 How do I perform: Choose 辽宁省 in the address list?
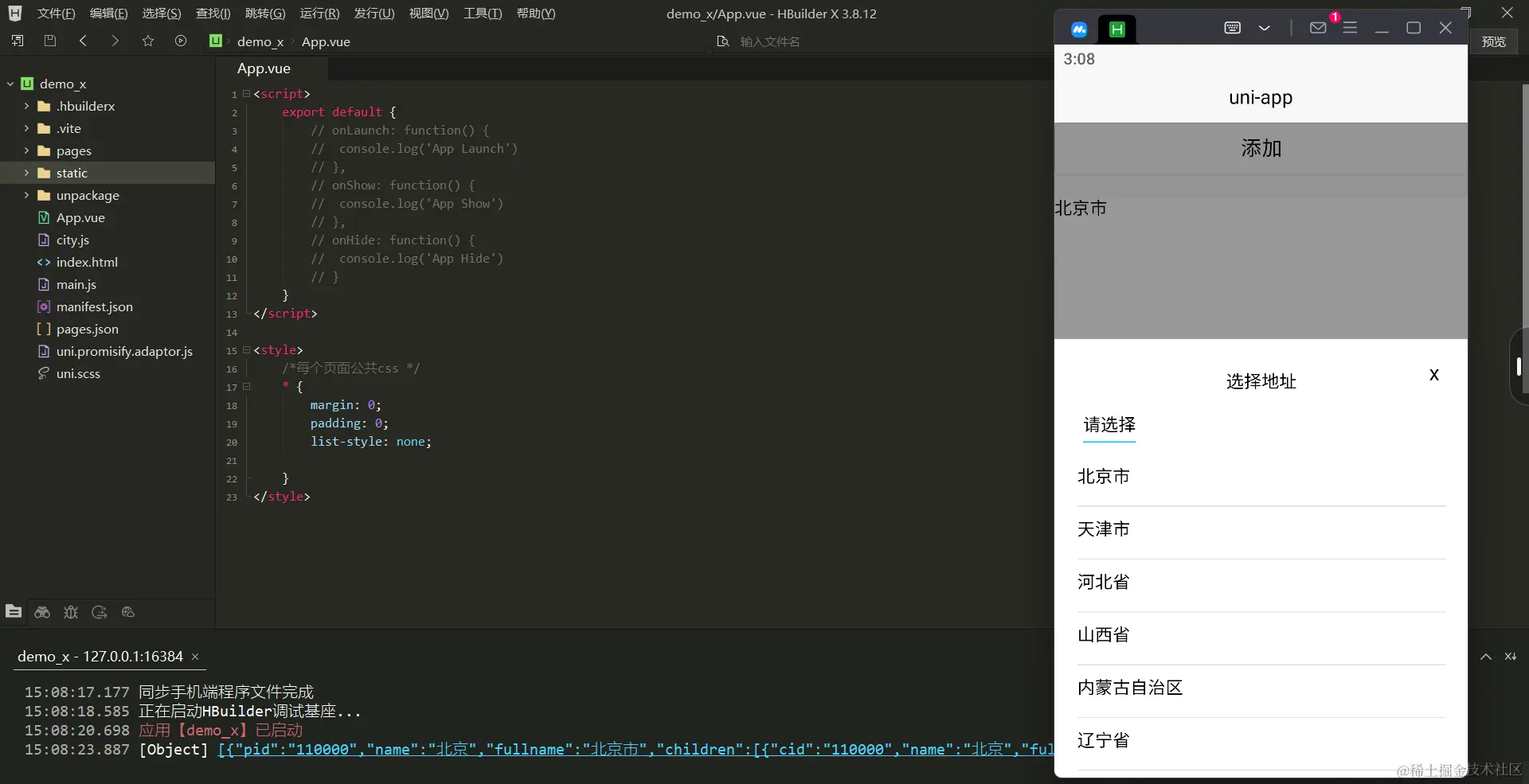coord(1261,741)
